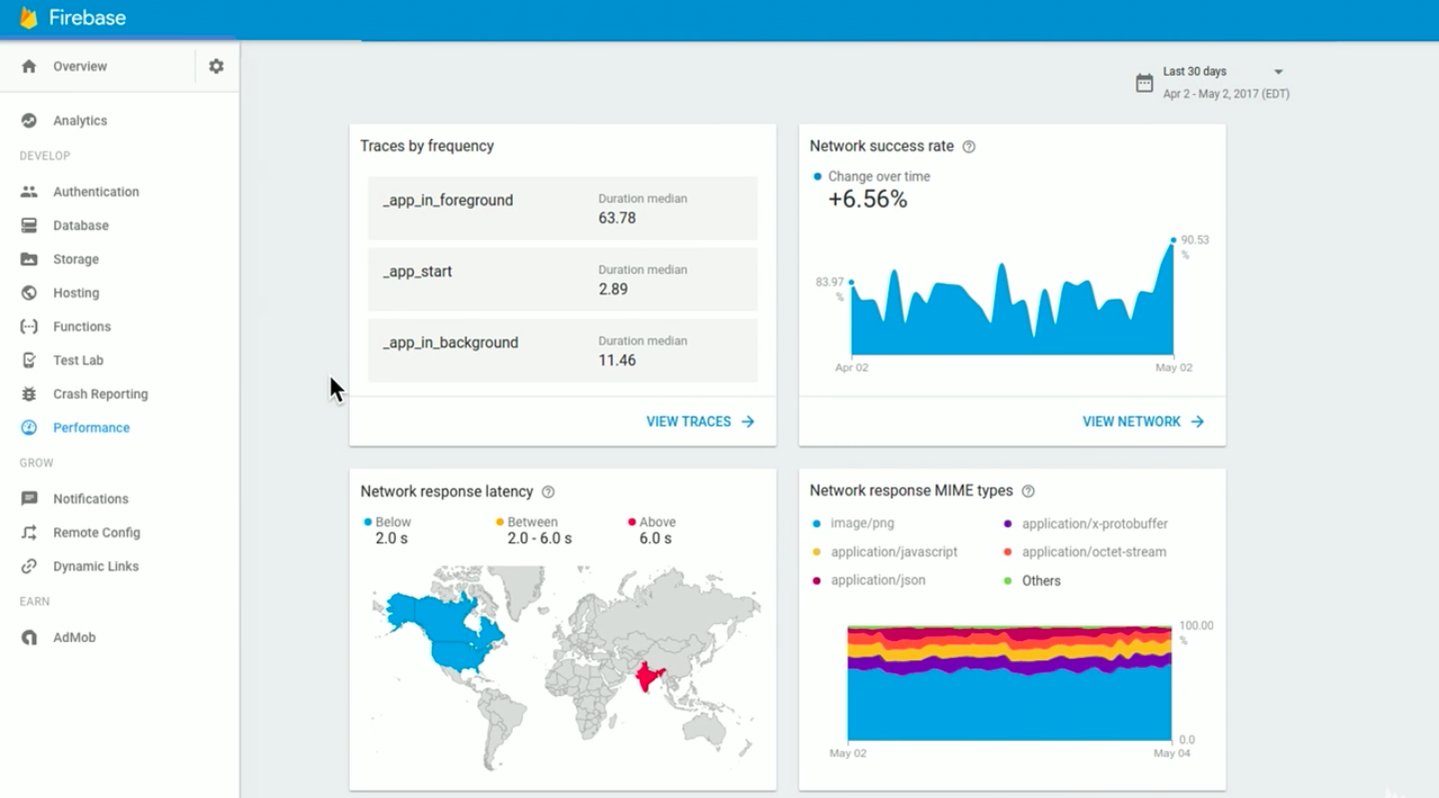
Task: Click the 63.78 duration median value
Action: coord(617,217)
